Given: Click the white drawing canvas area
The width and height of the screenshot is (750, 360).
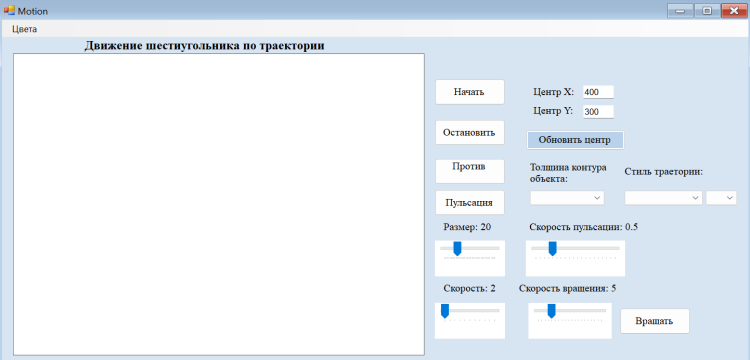Looking at the screenshot, I should click(219, 204).
